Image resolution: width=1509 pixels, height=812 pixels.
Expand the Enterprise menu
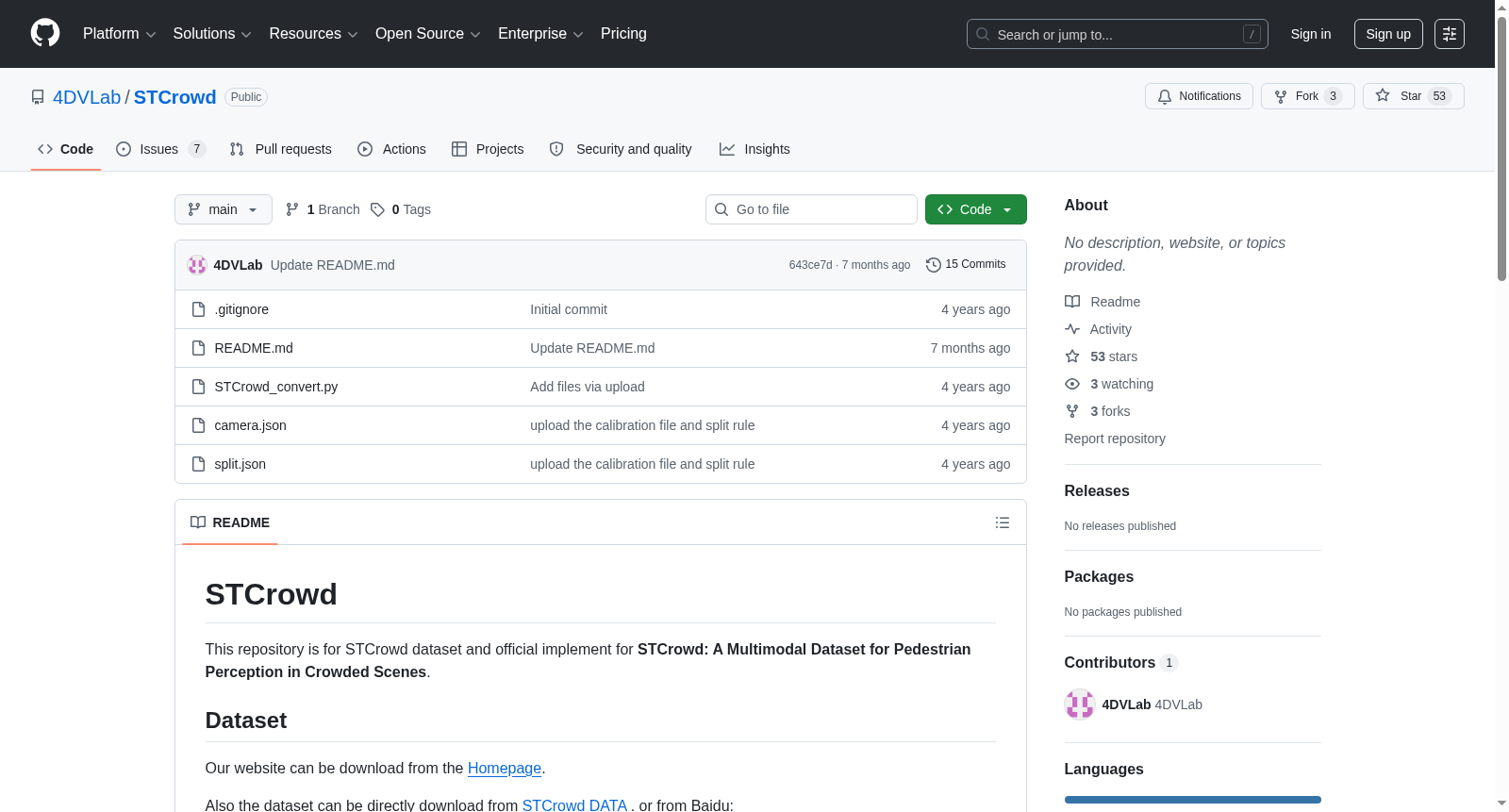[x=540, y=34]
